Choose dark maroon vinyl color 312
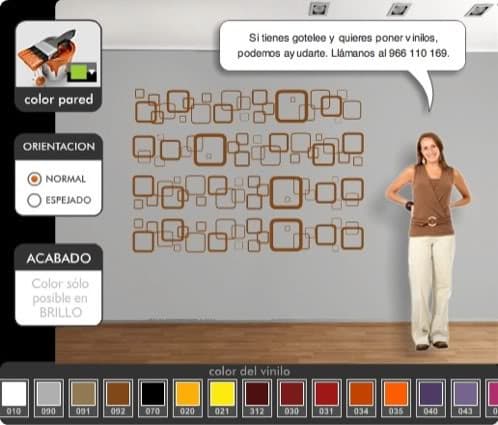Viewport: 498px width, 425px height. (x=257, y=398)
